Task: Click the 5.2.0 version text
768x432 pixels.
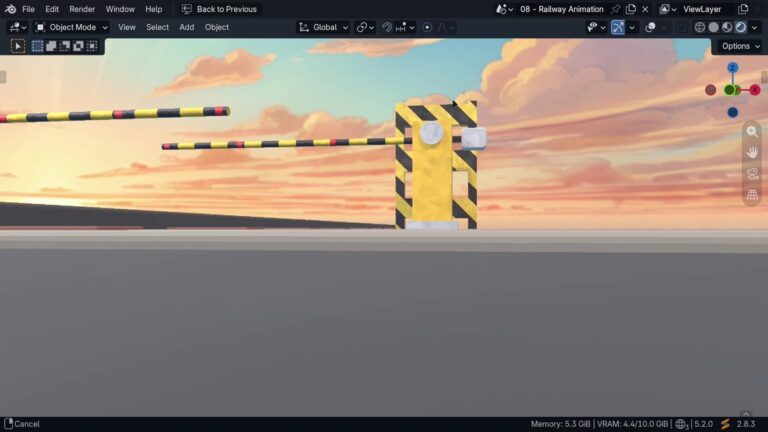Action: click(703, 424)
